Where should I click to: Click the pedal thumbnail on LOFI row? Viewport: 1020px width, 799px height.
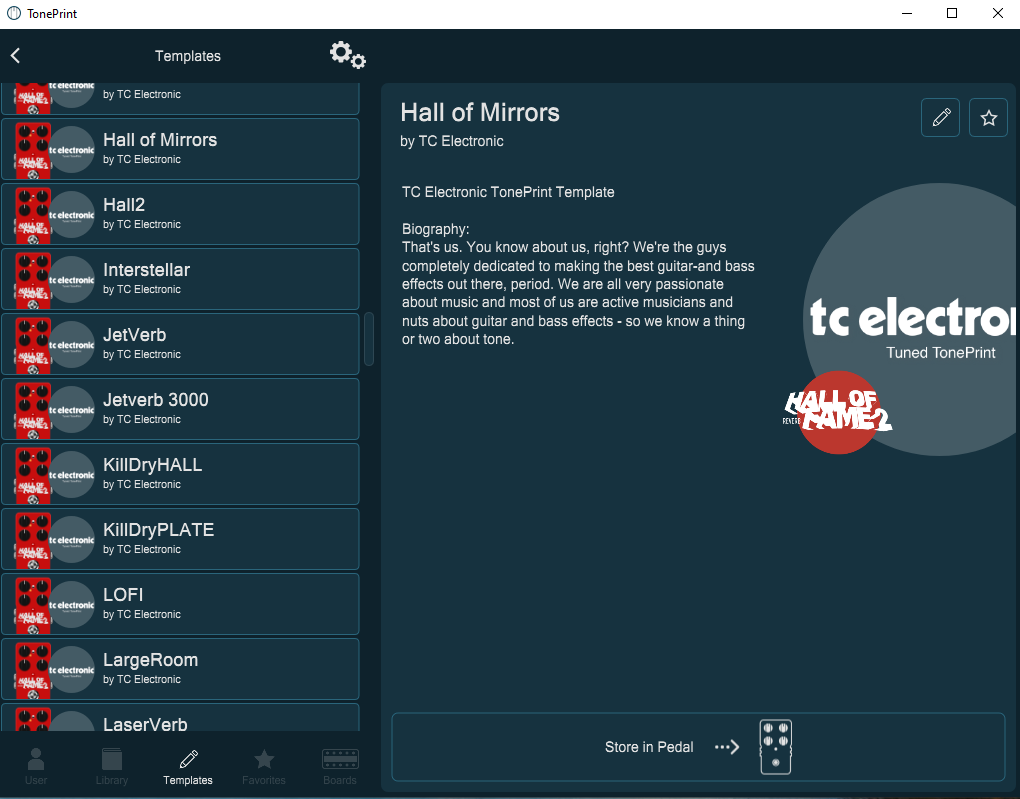click(33, 606)
